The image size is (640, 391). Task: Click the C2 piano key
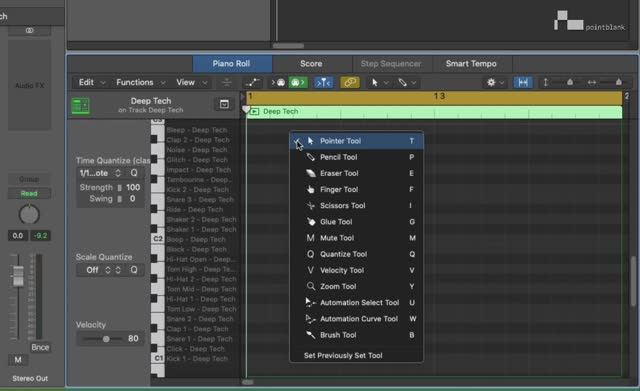click(158, 239)
